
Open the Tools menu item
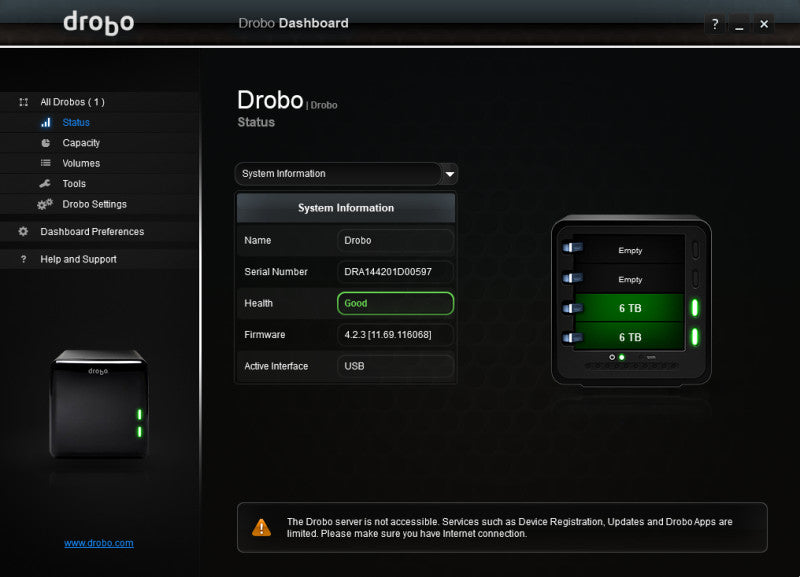coord(74,184)
